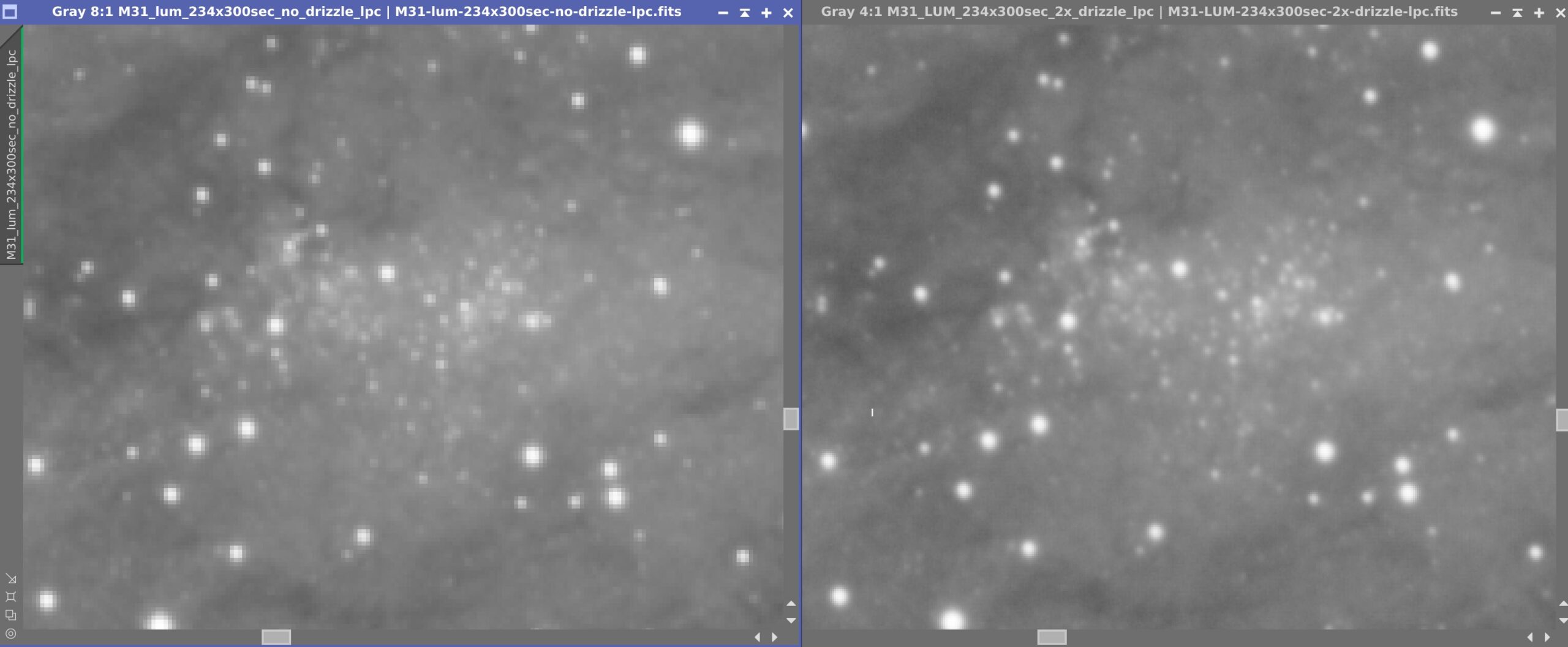This screenshot has width=1568, height=647.
Task: Click scroll-right arrow in 2x_drizzle window
Action: 1547,637
